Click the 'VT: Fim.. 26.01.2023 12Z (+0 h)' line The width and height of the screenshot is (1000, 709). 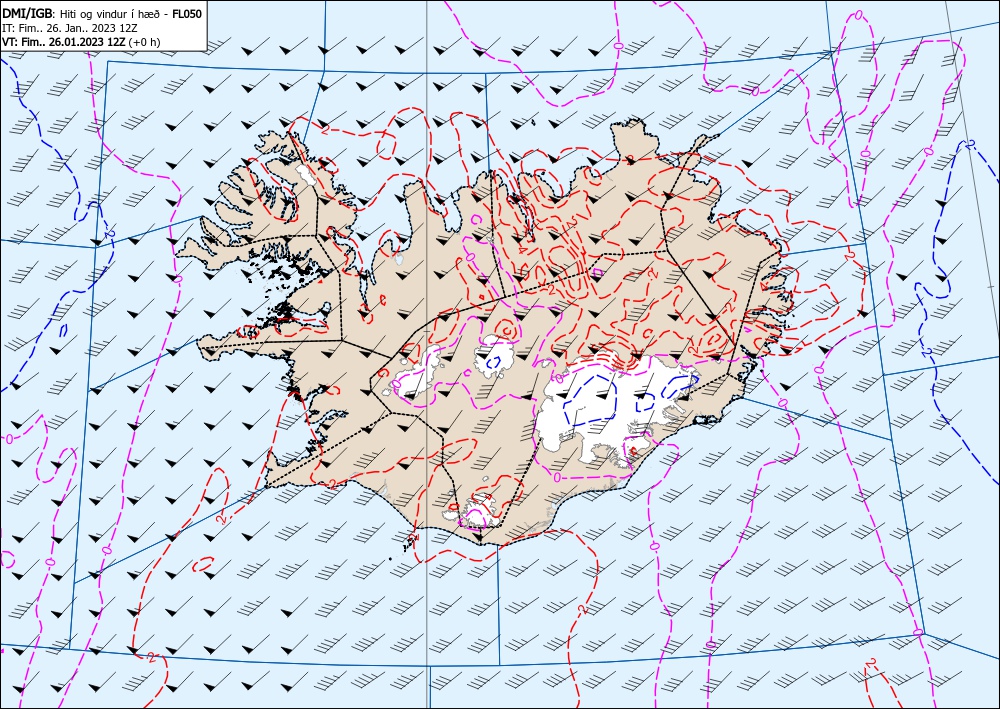81,41
